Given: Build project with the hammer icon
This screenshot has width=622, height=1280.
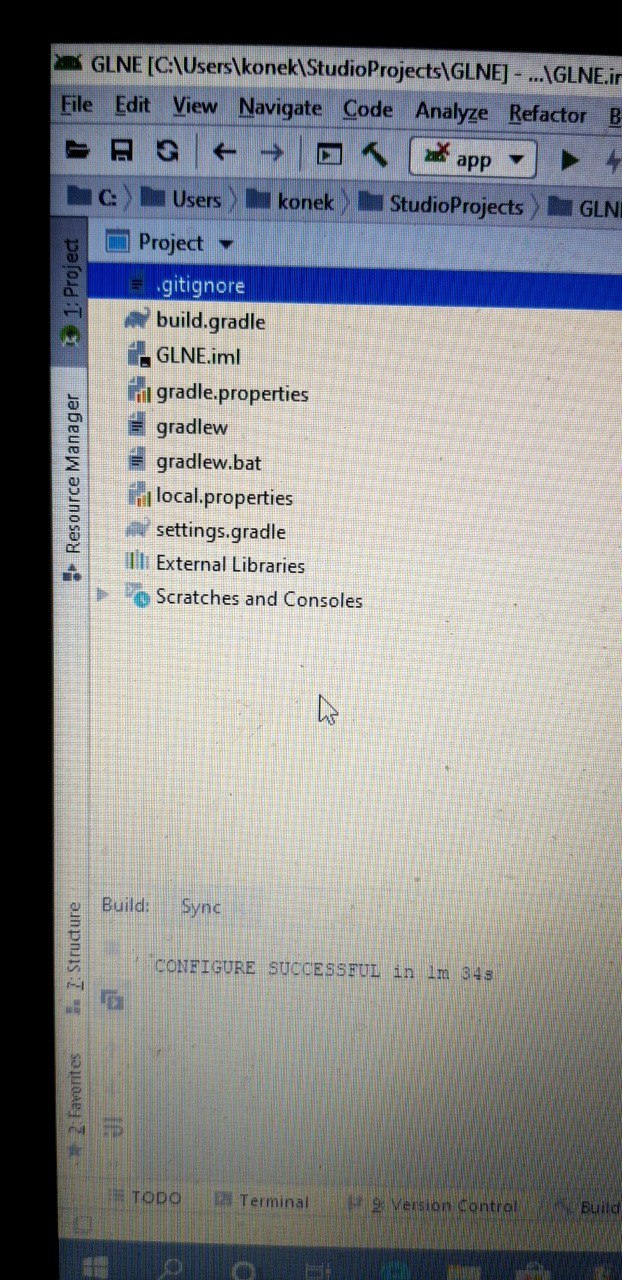Looking at the screenshot, I should pyautogui.click(x=375, y=154).
